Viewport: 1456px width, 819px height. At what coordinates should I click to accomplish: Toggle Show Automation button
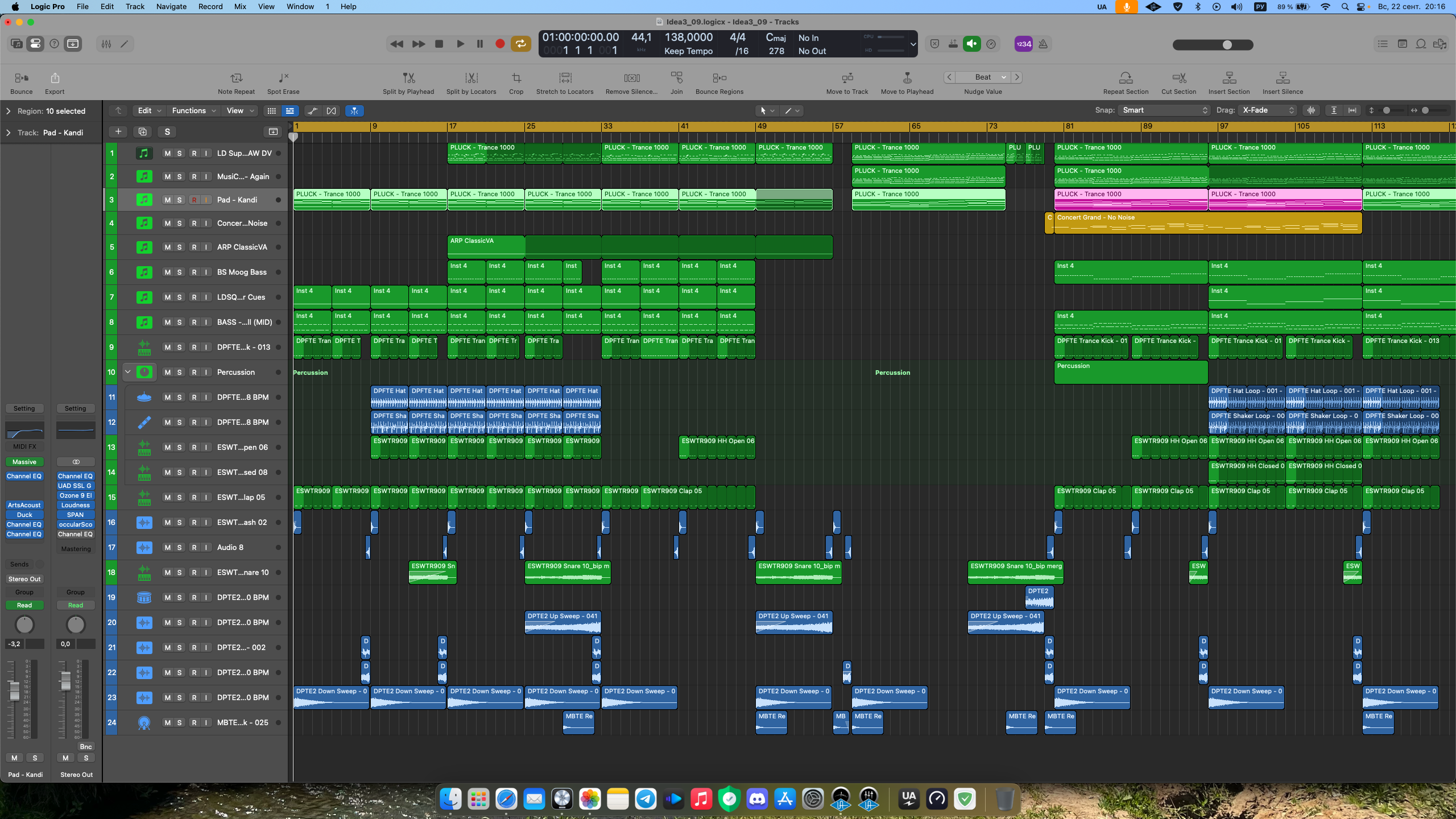(x=312, y=111)
